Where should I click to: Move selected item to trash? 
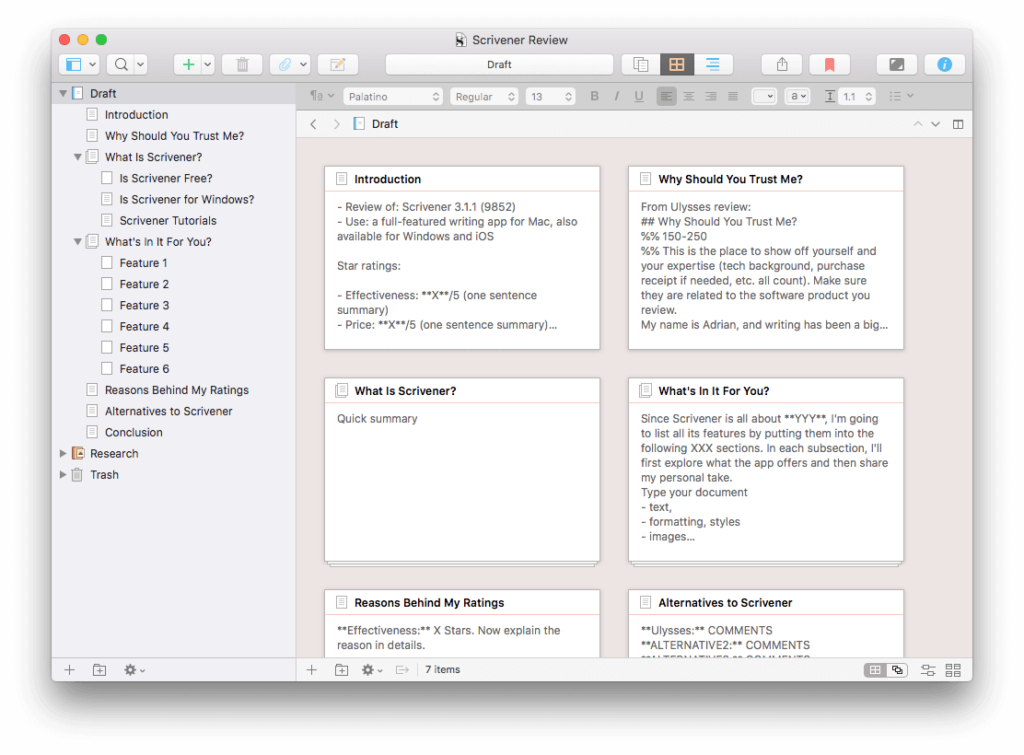(x=242, y=65)
